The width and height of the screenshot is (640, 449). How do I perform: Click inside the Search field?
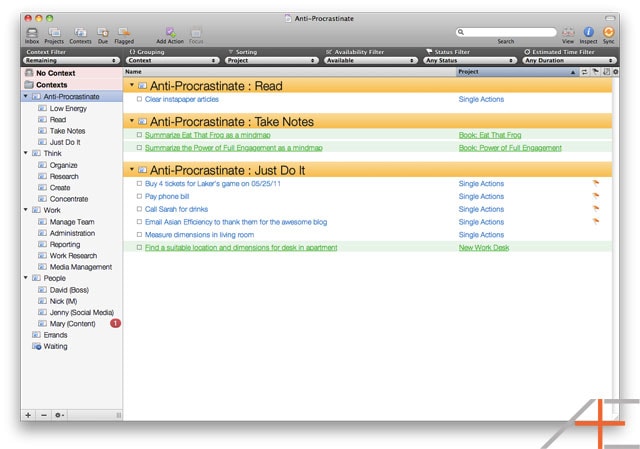[x=506, y=32]
